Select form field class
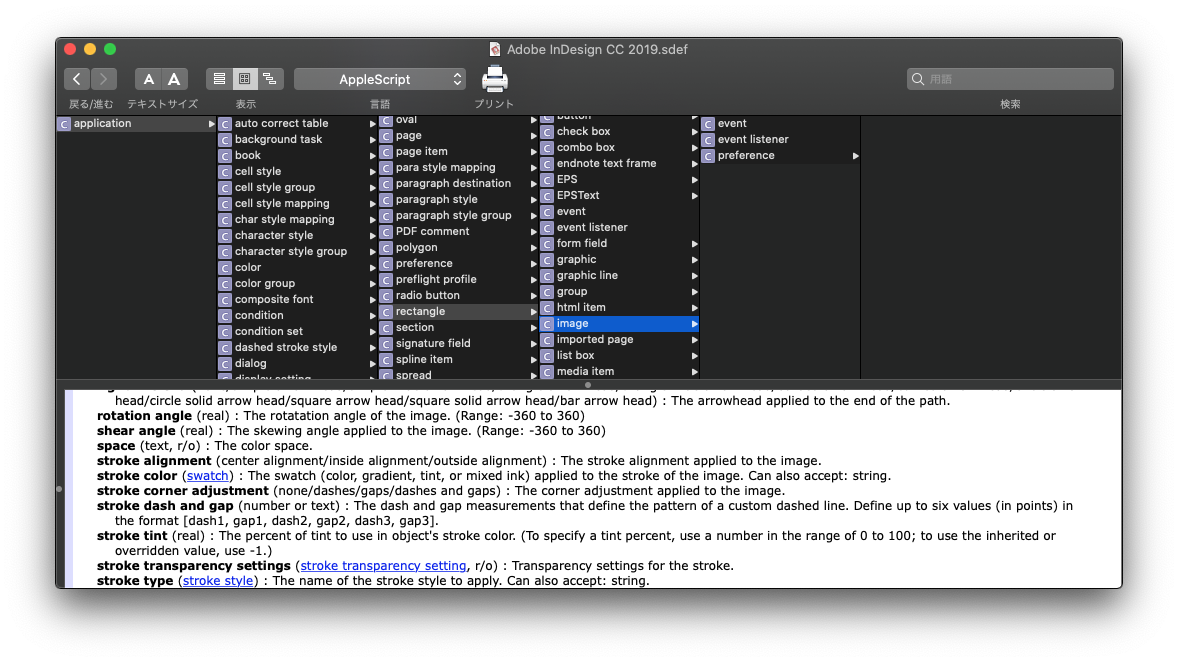 581,243
